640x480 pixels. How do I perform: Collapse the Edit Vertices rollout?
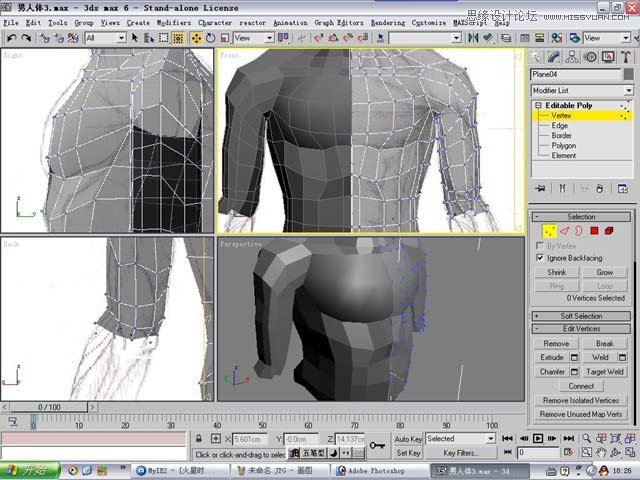[x=581, y=329]
